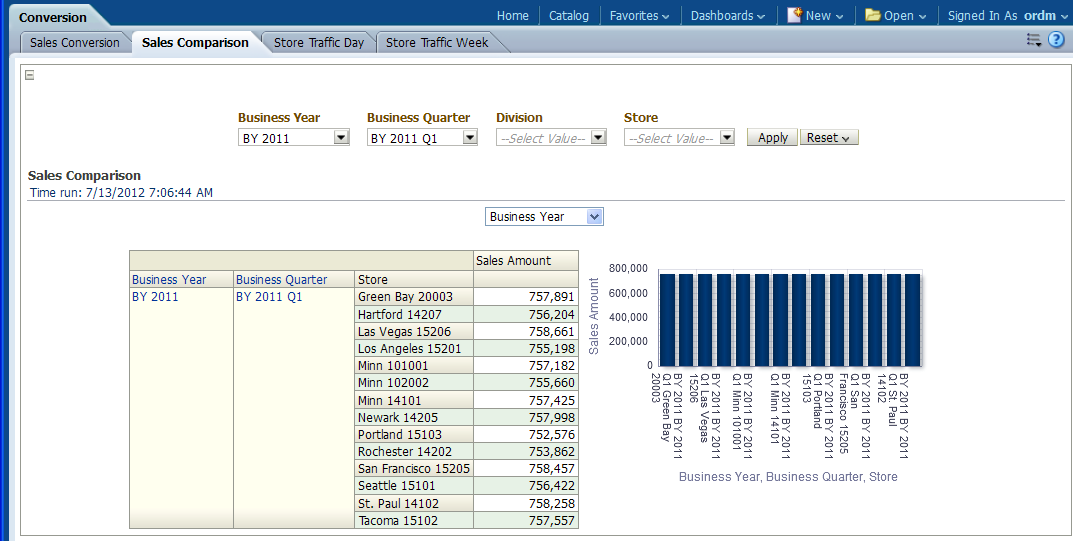
Task: Click the Open folder icon
Action: pyautogui.click(x=872, y=15)
